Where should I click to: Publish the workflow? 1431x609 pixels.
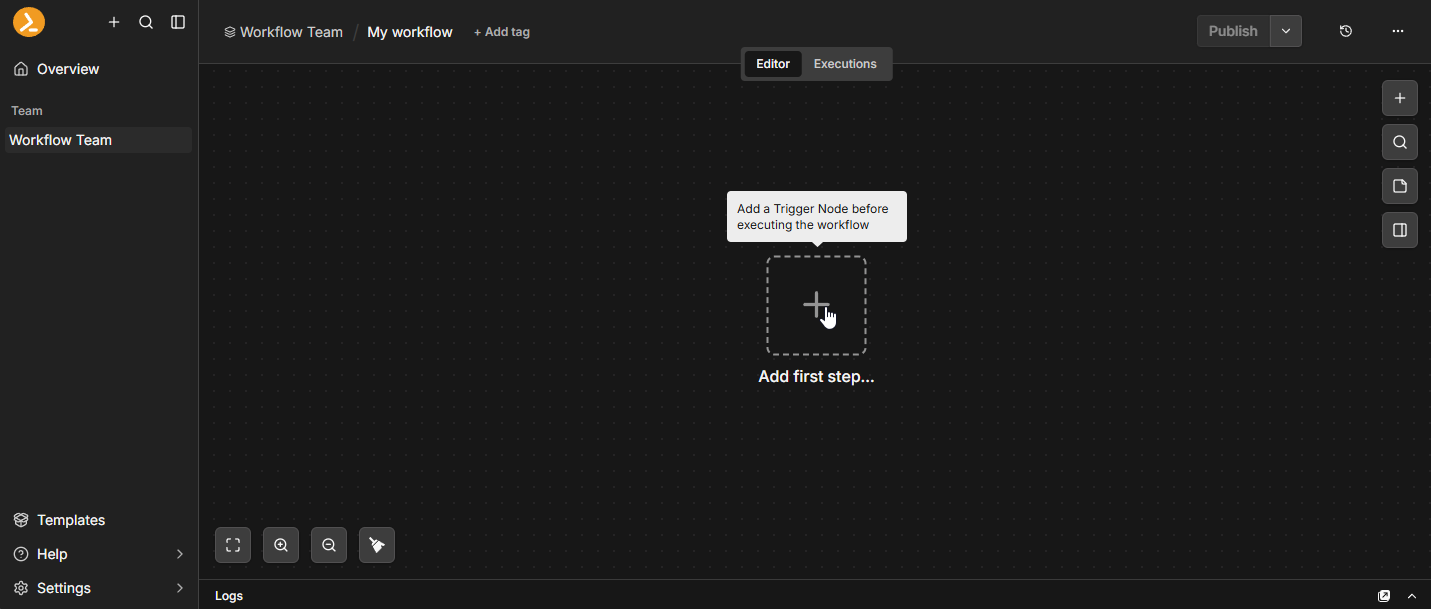[1233, 31]
